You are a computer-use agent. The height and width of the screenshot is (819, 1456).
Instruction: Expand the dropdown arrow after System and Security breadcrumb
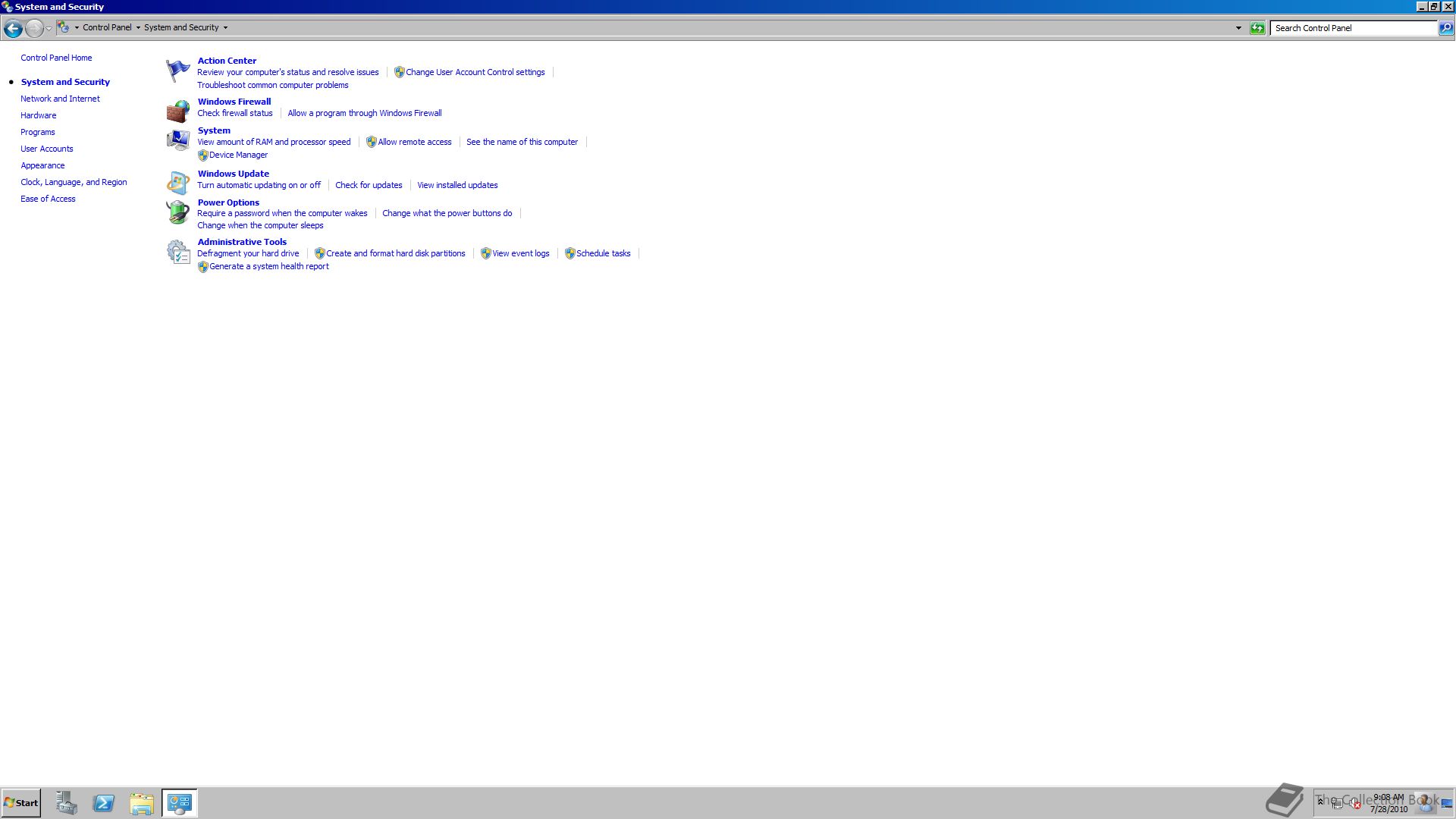(225, 27)
